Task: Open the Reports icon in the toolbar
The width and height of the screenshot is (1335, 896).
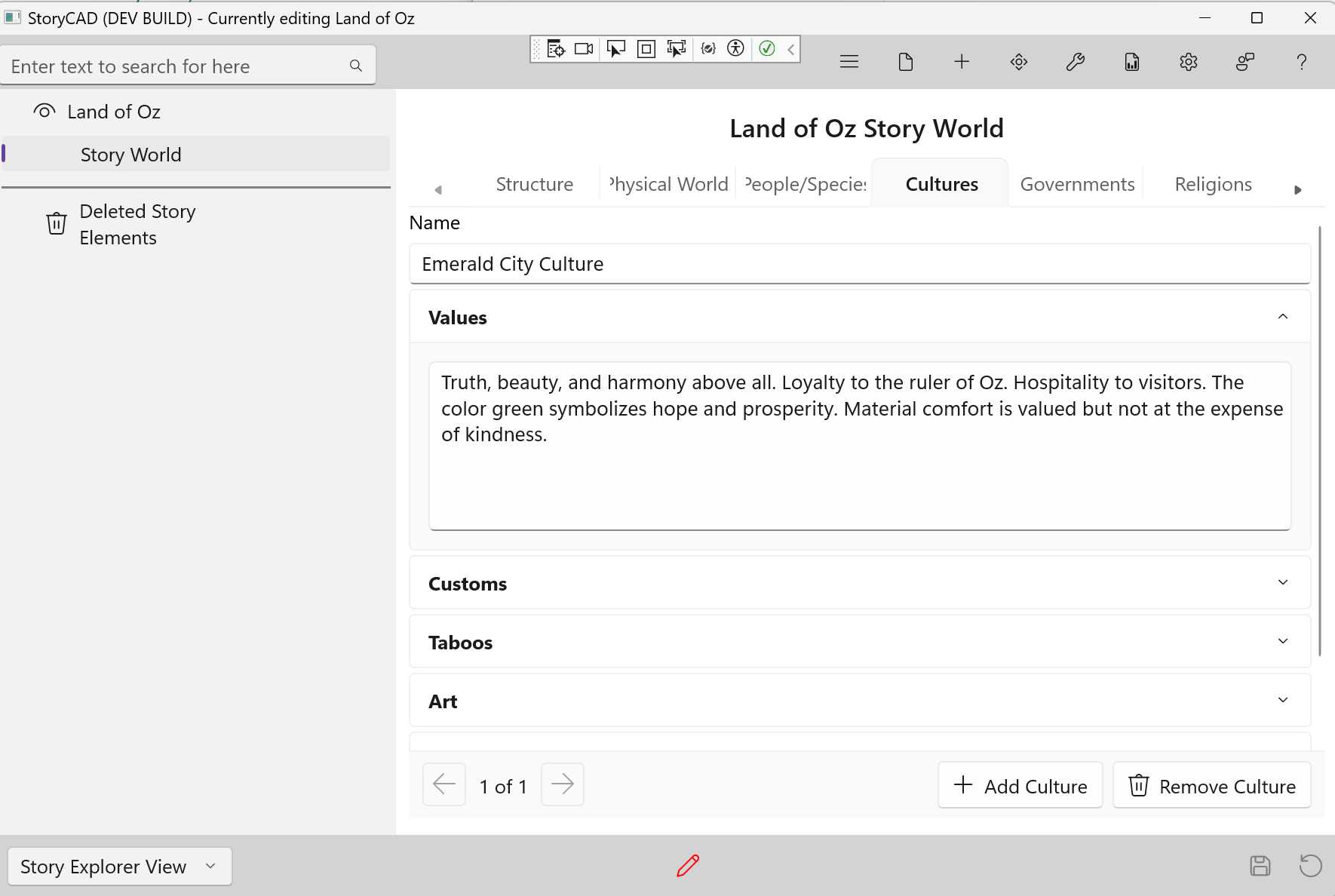Action: [x=1131, y=62]
